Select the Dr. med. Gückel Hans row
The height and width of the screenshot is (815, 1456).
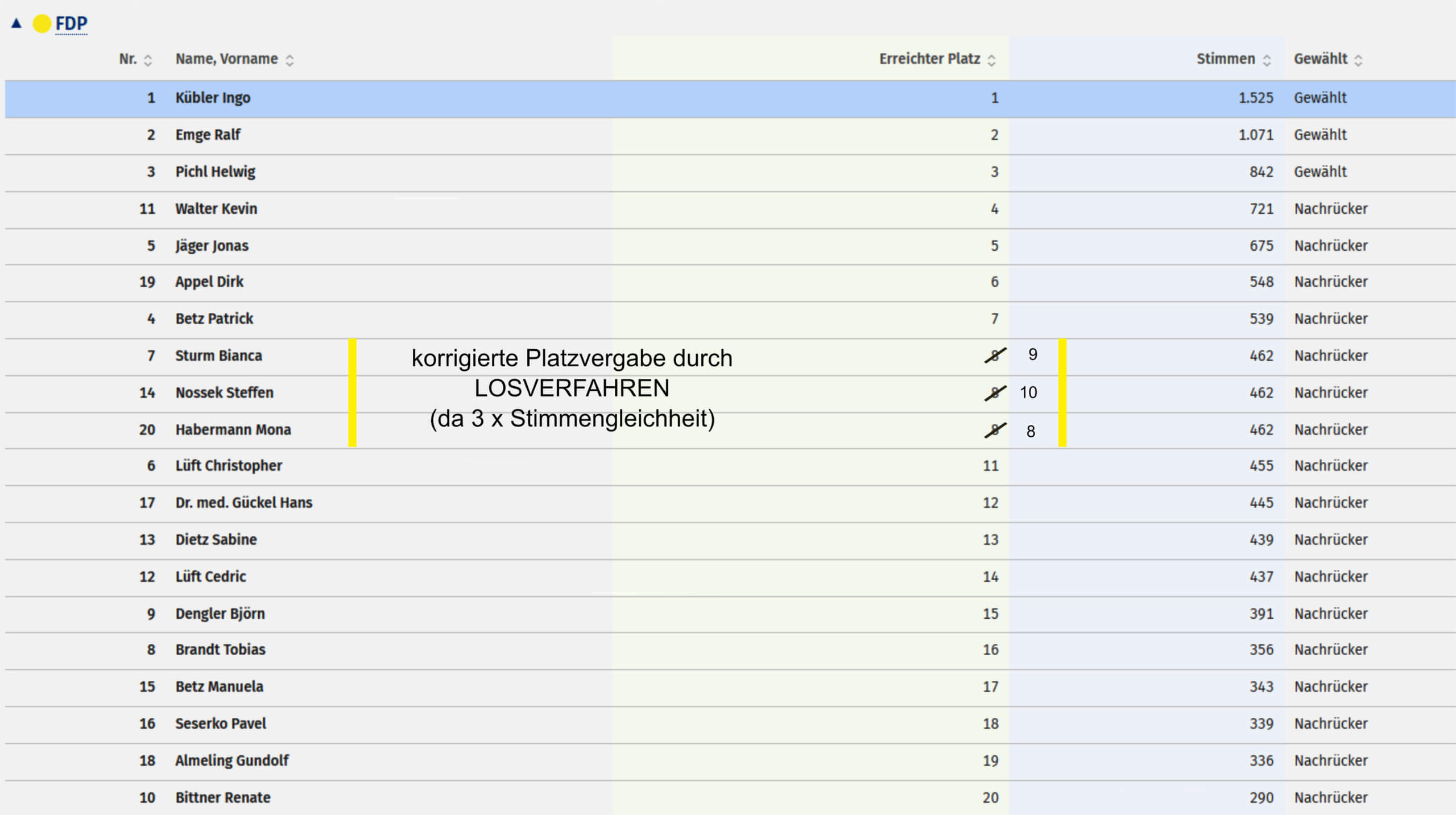[x=243, y=503]
